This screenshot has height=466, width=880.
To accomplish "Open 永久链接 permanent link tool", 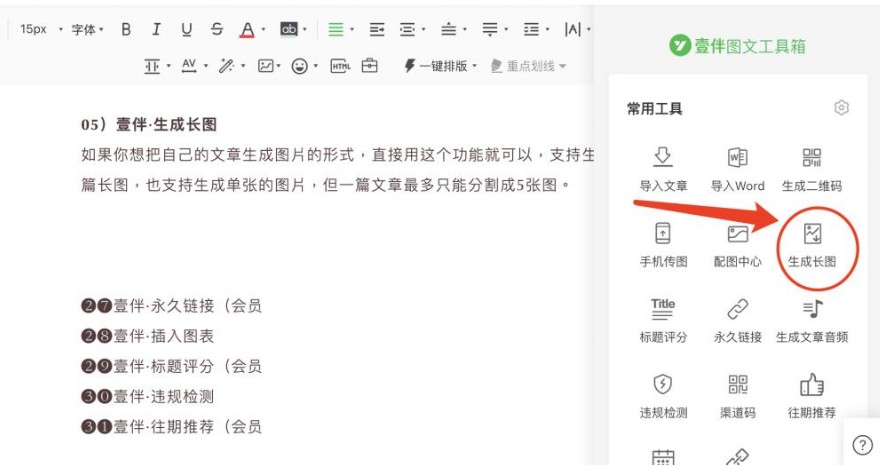I will (737, 321).
